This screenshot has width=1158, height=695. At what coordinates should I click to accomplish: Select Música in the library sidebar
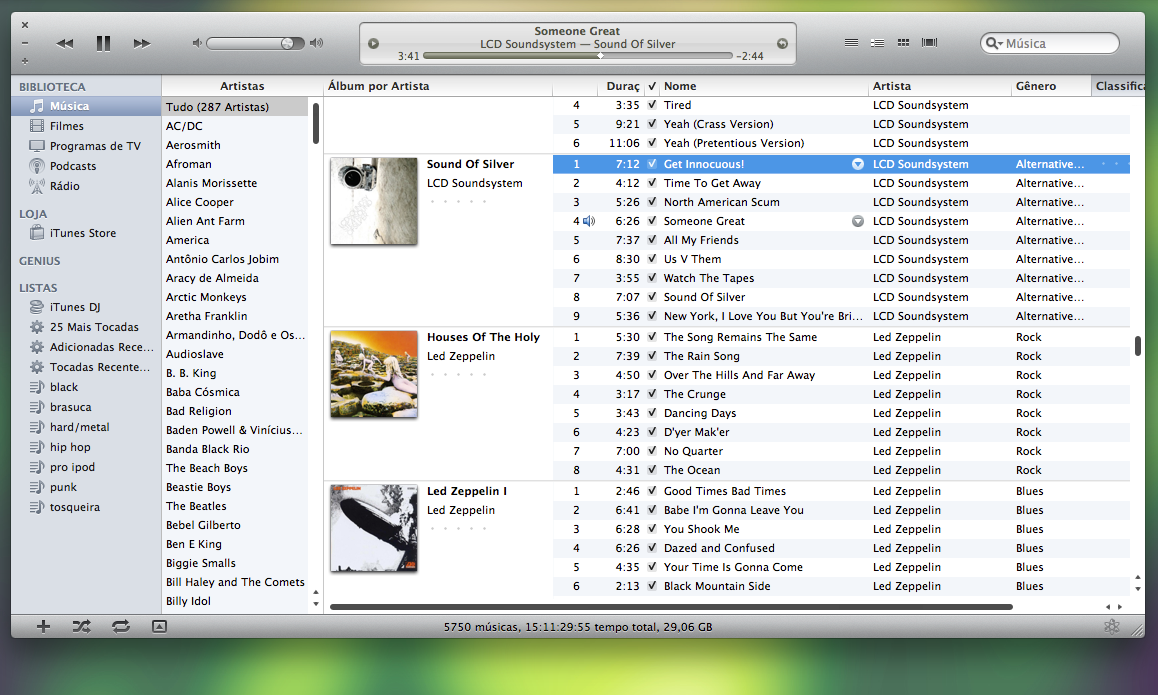[x=86, y=106]
